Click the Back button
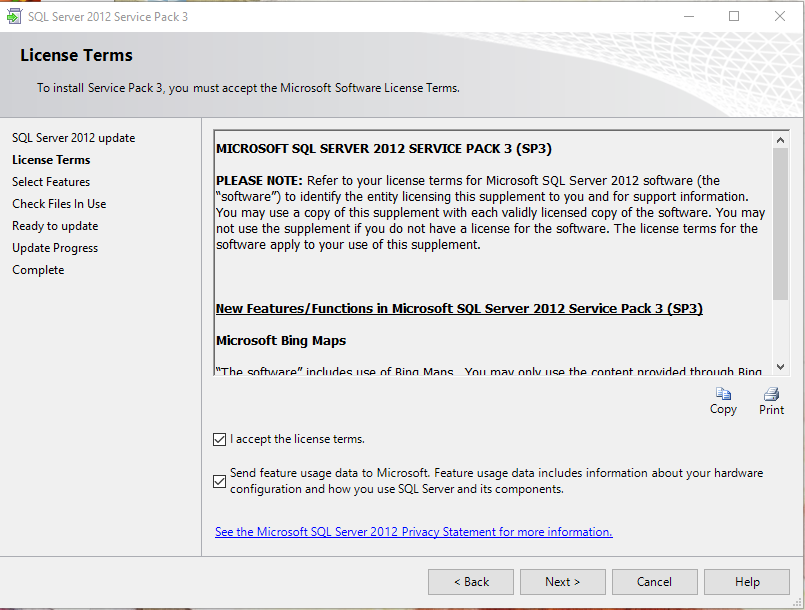805x610 pixels. (470, 581)
